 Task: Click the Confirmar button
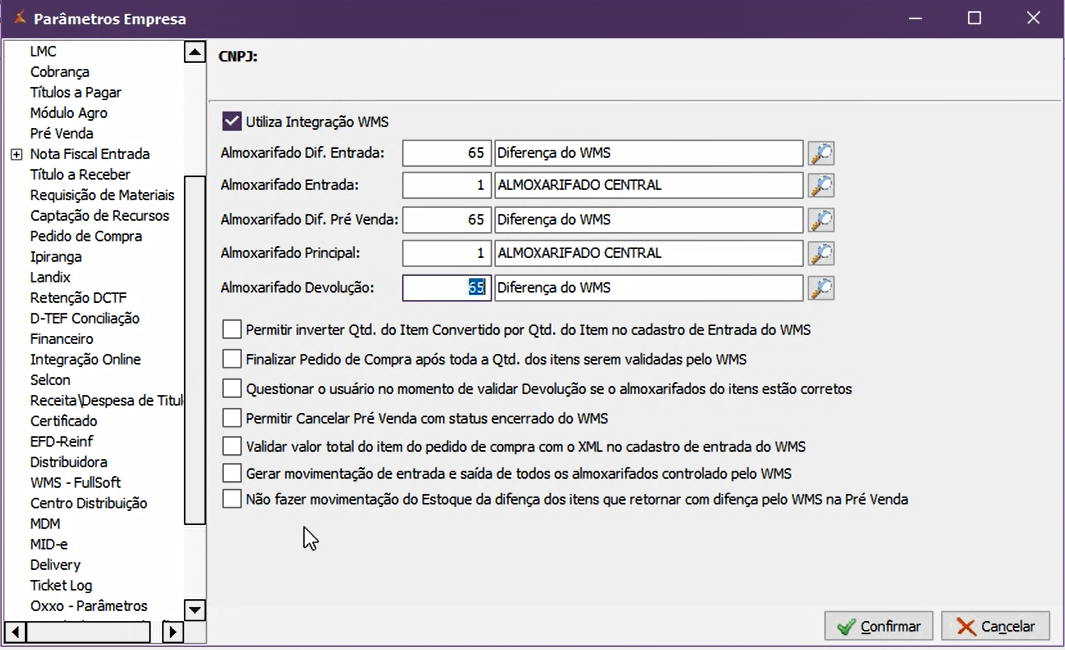(879, 626)
